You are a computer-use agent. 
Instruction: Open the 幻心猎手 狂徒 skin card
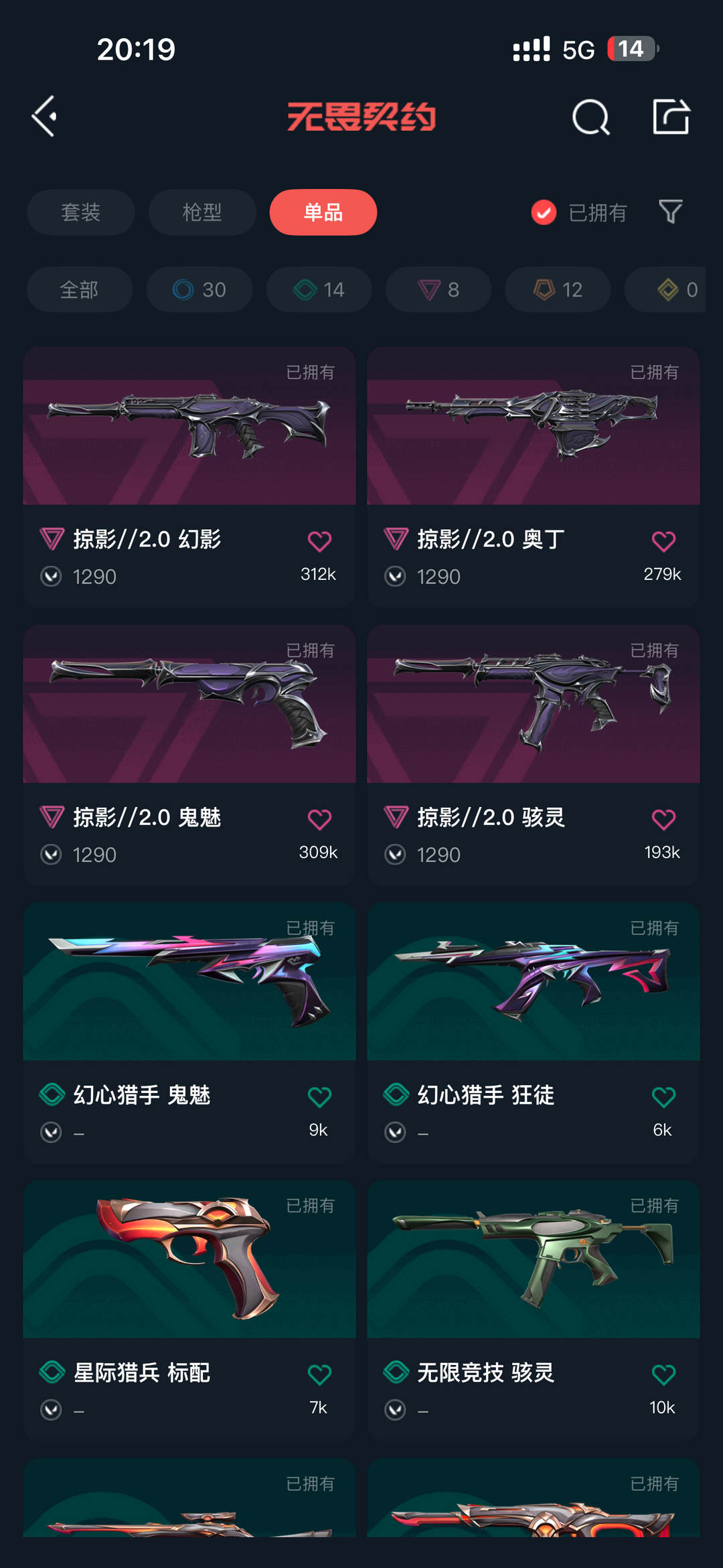(x=534, y=1033)
